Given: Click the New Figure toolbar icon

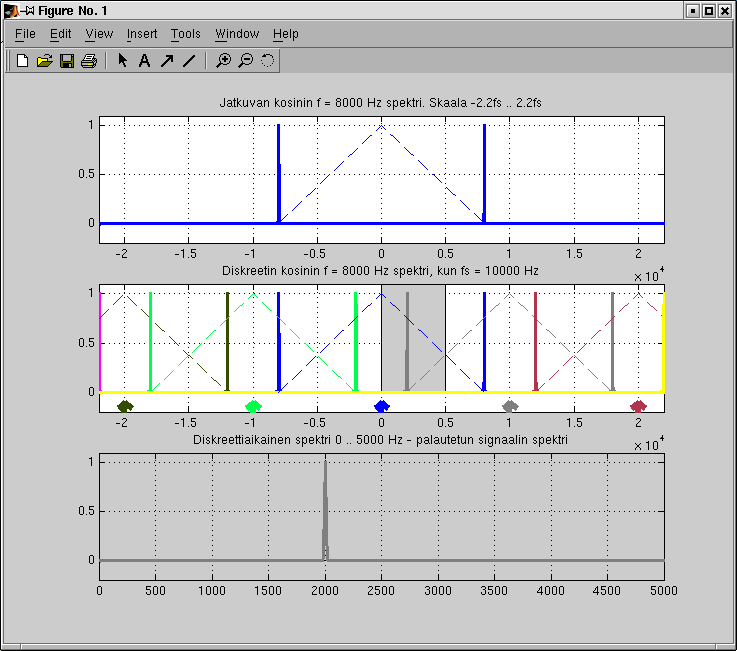Looking at the screenshot, I should click(22, 61).
